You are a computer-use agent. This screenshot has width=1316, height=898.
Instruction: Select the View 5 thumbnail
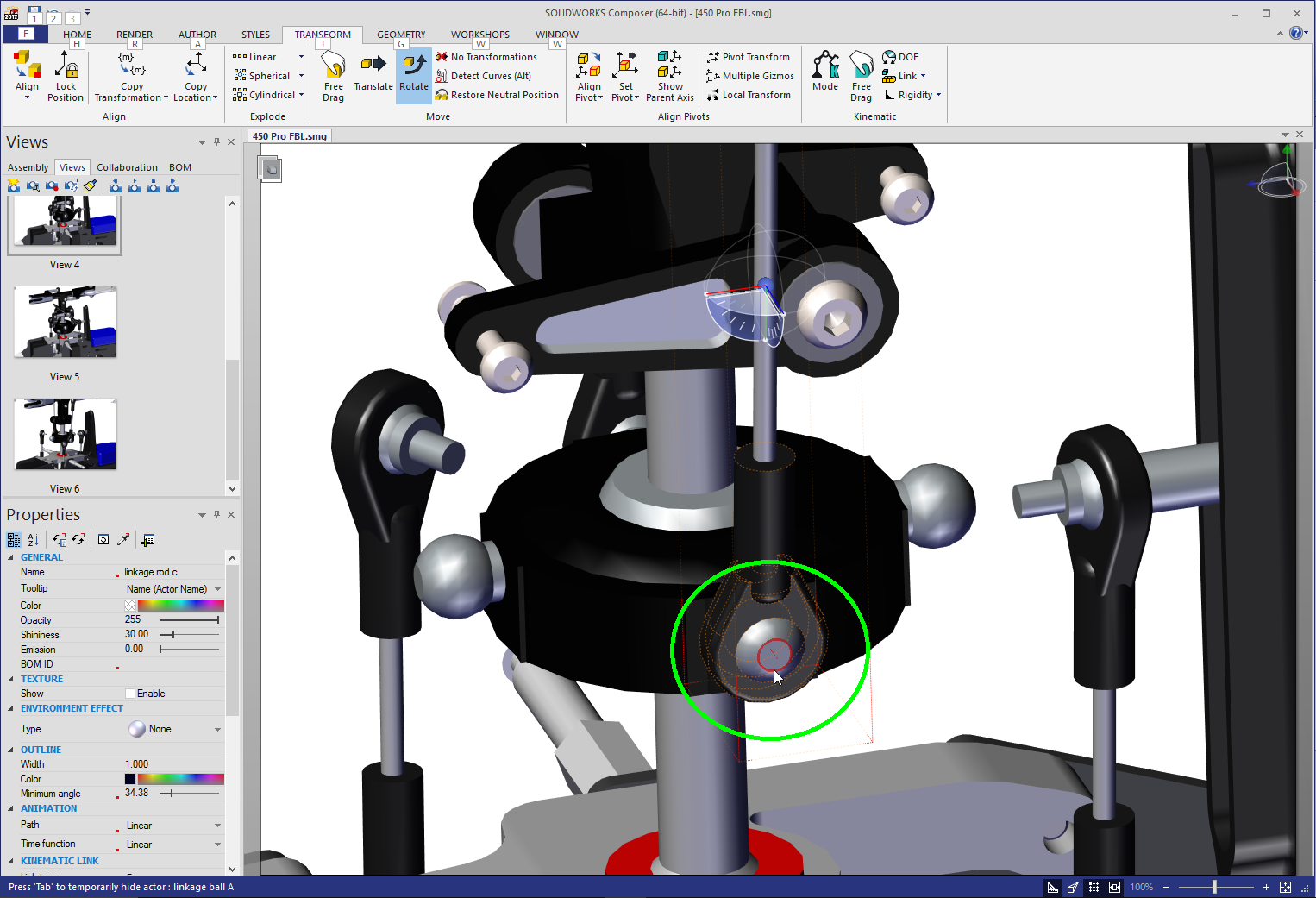point(65,323)
